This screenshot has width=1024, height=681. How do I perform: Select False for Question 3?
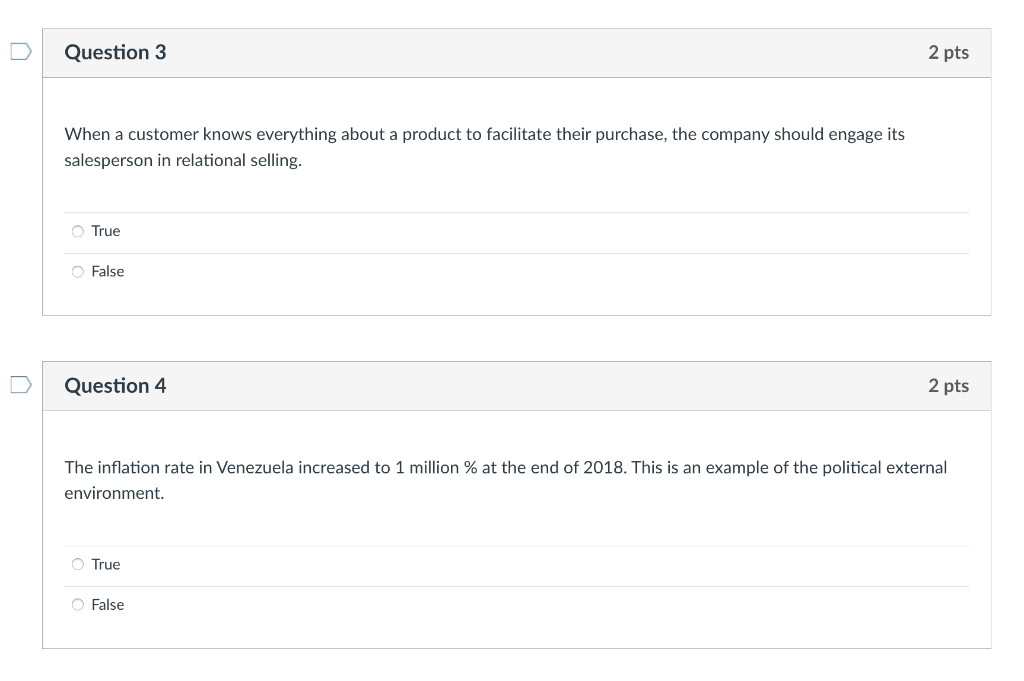77,271
